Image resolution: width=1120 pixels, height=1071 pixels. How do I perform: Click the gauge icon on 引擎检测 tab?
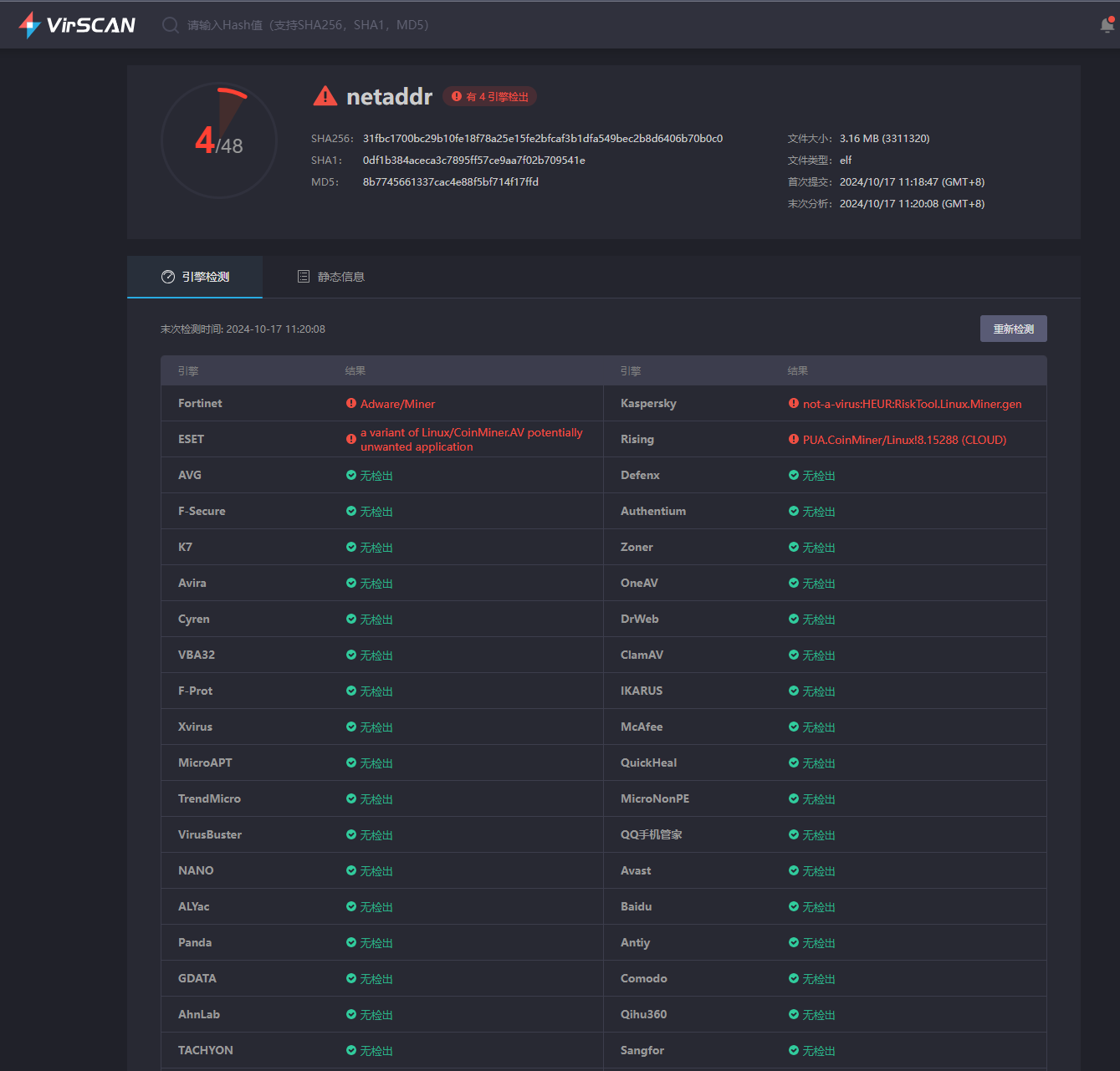(168, 277)
